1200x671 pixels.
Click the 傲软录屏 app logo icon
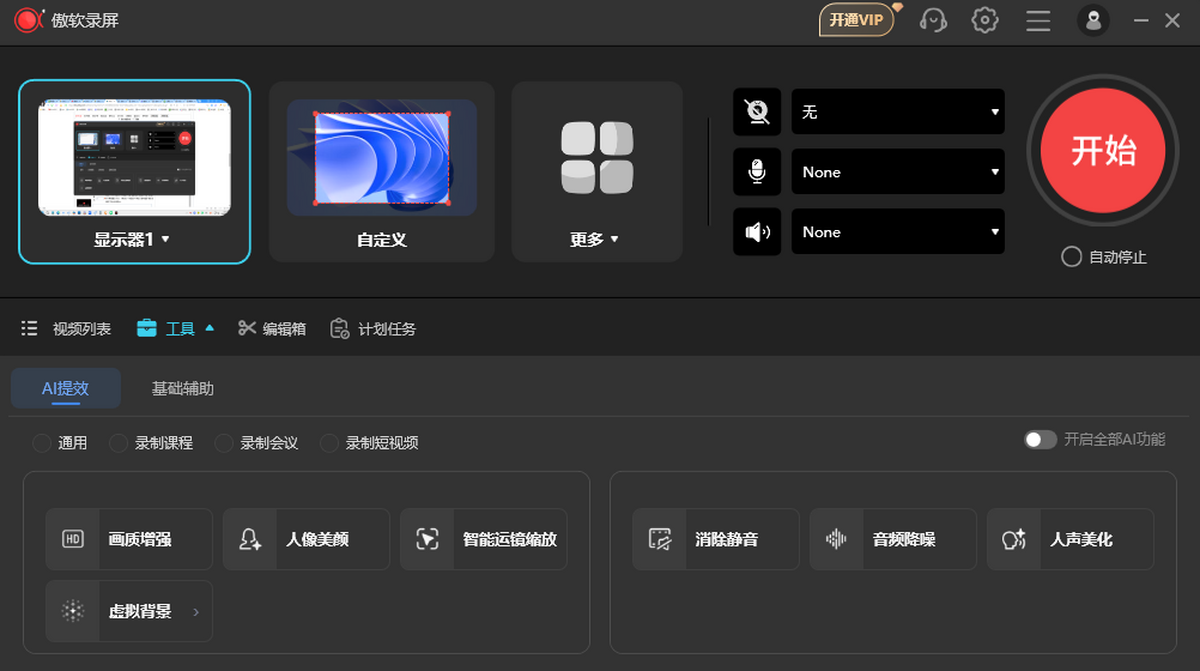tap(27, 20)
